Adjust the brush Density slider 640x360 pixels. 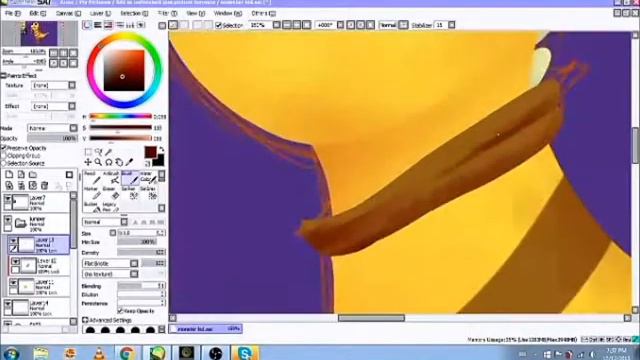141,253
